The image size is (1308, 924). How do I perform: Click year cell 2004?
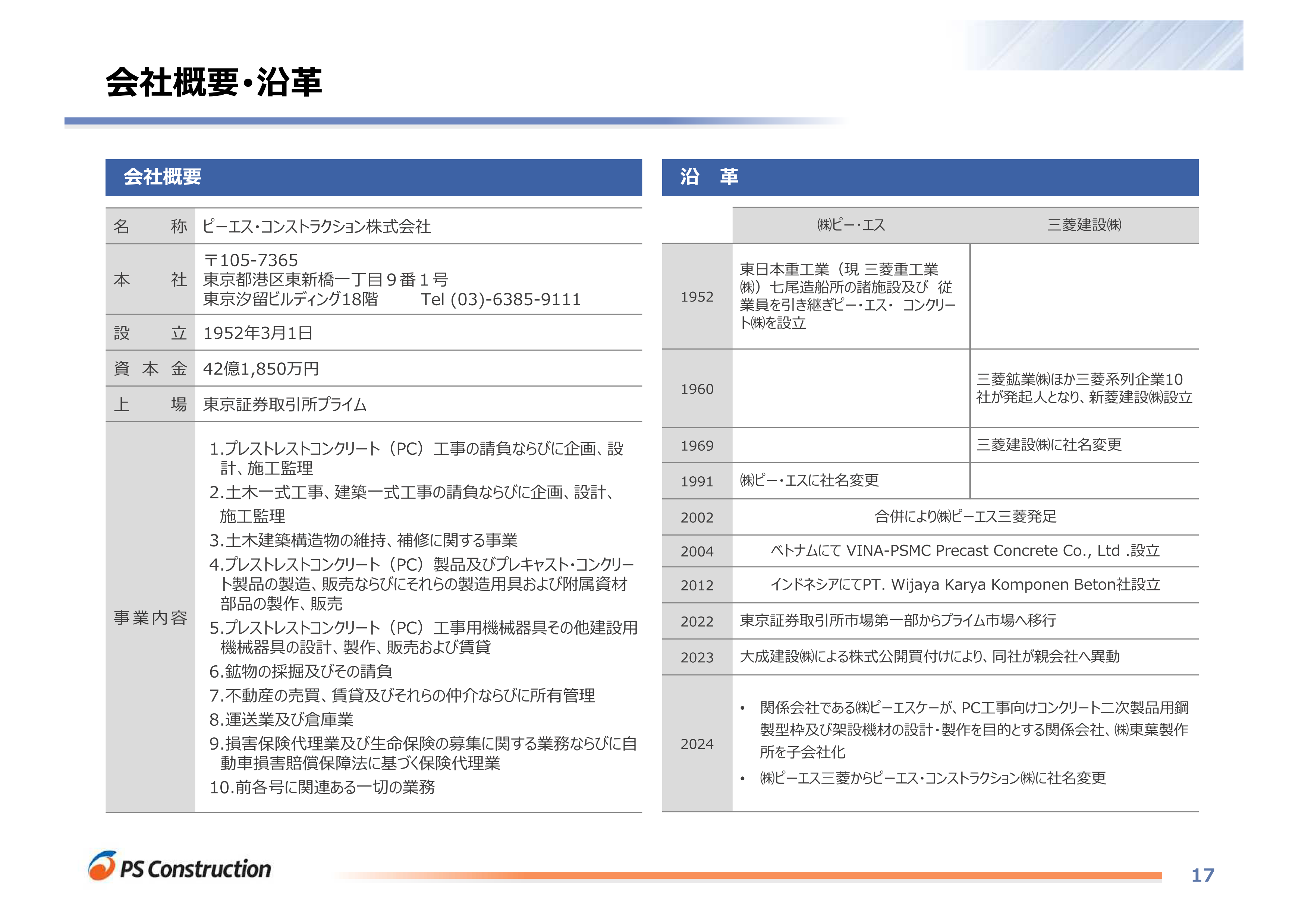click(x=697, y=552)
